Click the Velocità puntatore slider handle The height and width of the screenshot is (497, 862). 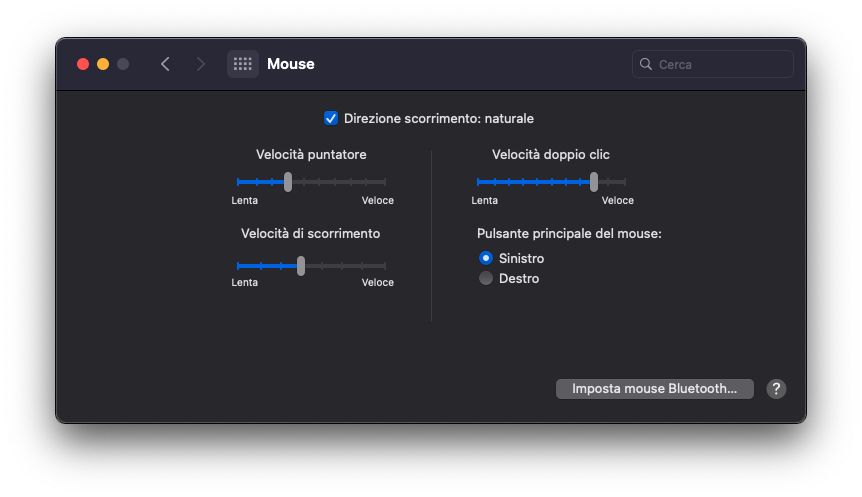pos(288,181)
